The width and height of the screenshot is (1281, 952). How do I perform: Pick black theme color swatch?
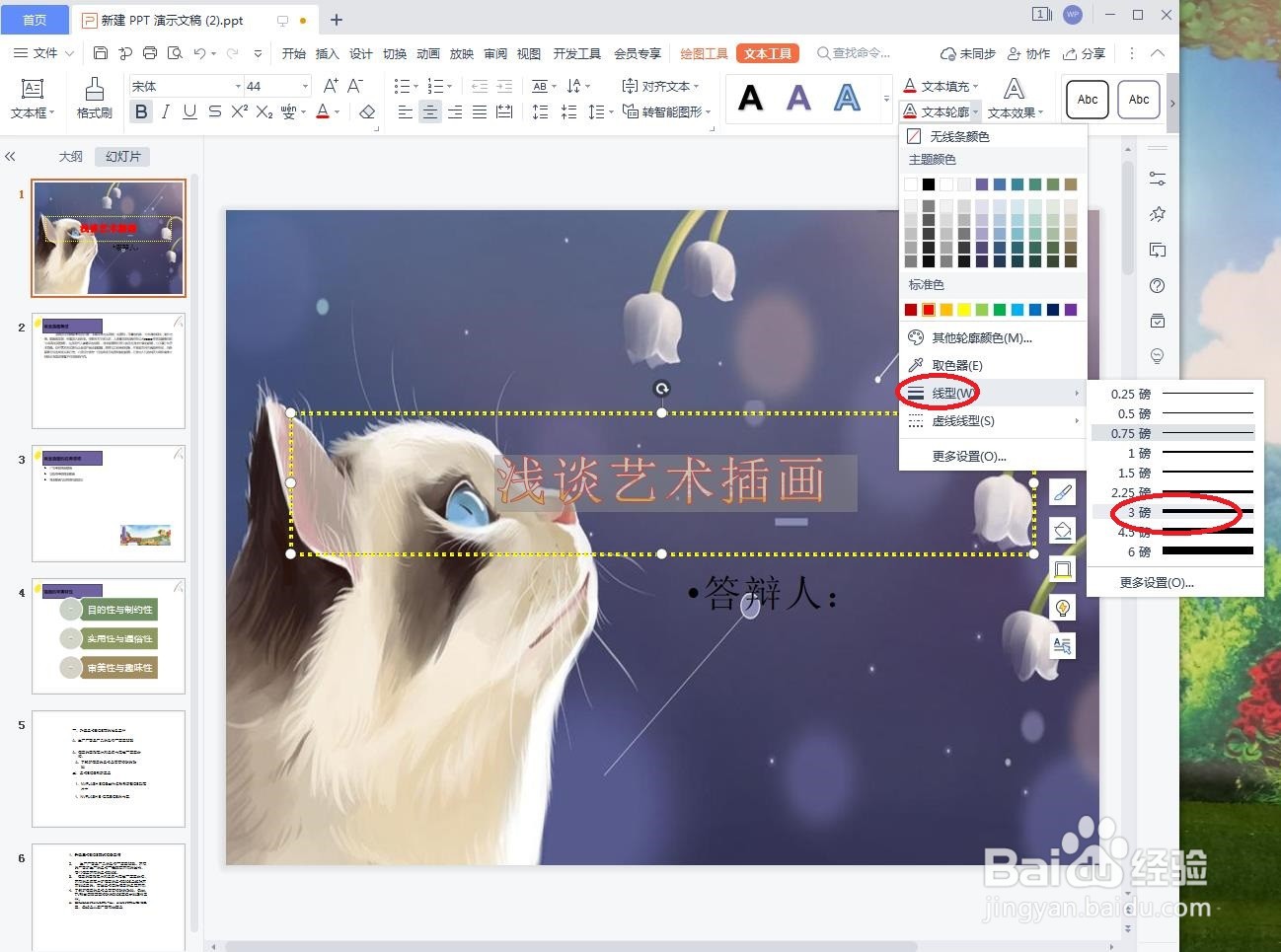(929, 184)
